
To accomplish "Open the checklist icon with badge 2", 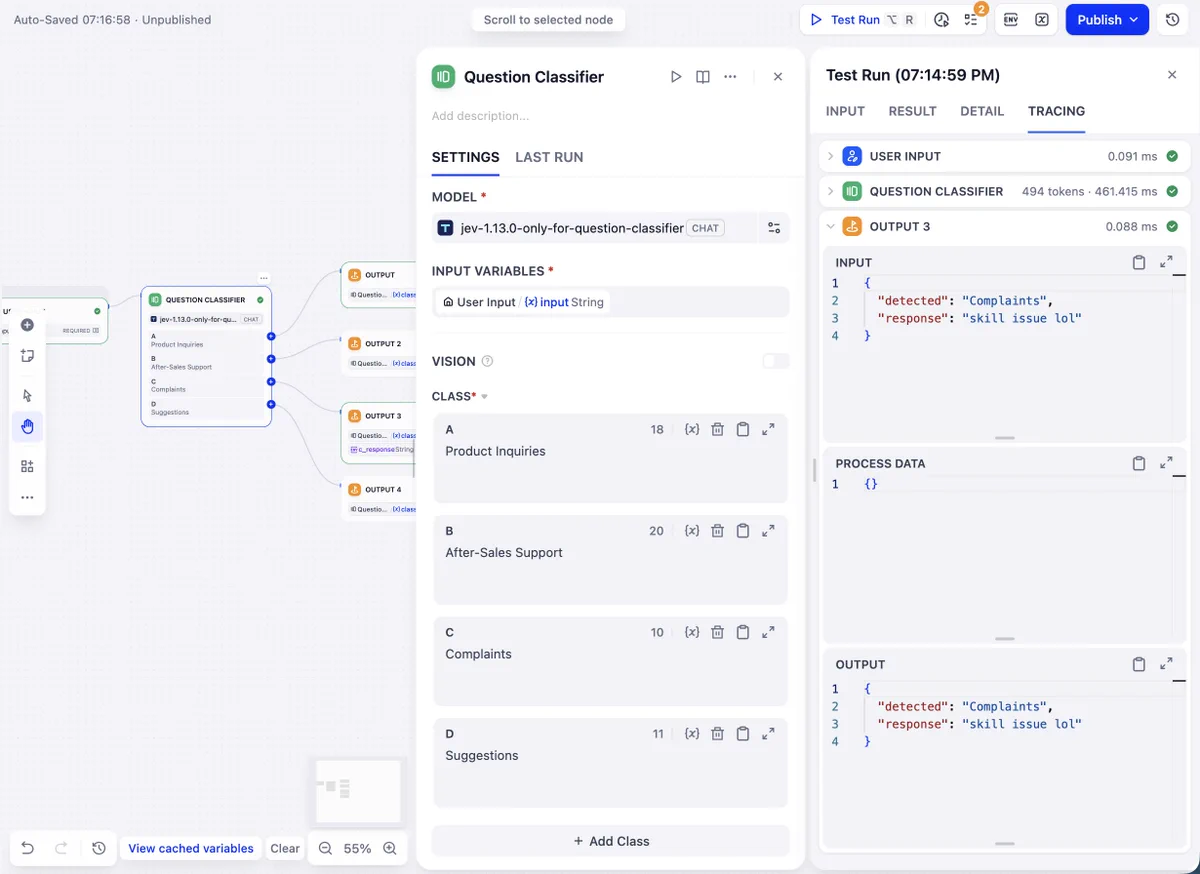I will coord(971,20).
